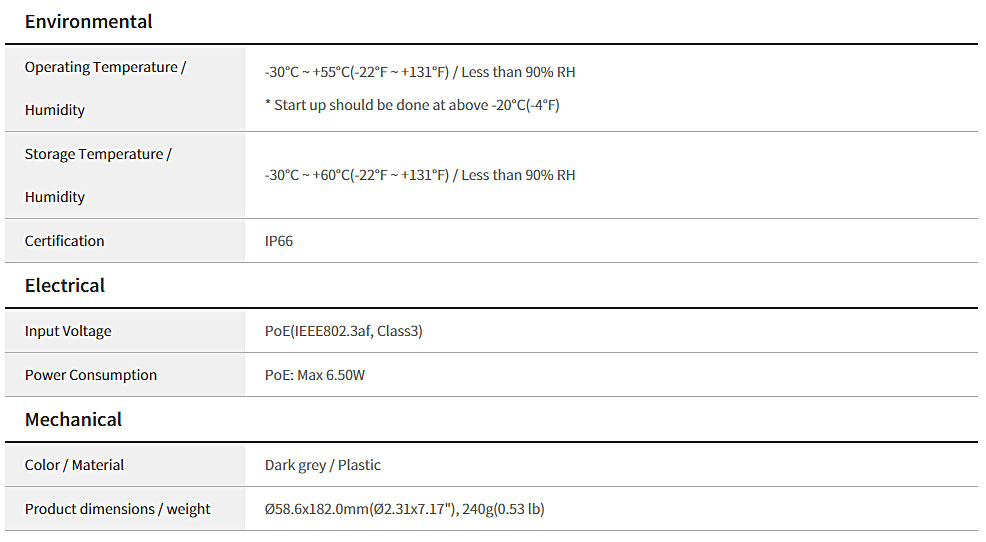986x542 pixels.
Task: Click the start up at -20°C note
Action: pos(412,105)
